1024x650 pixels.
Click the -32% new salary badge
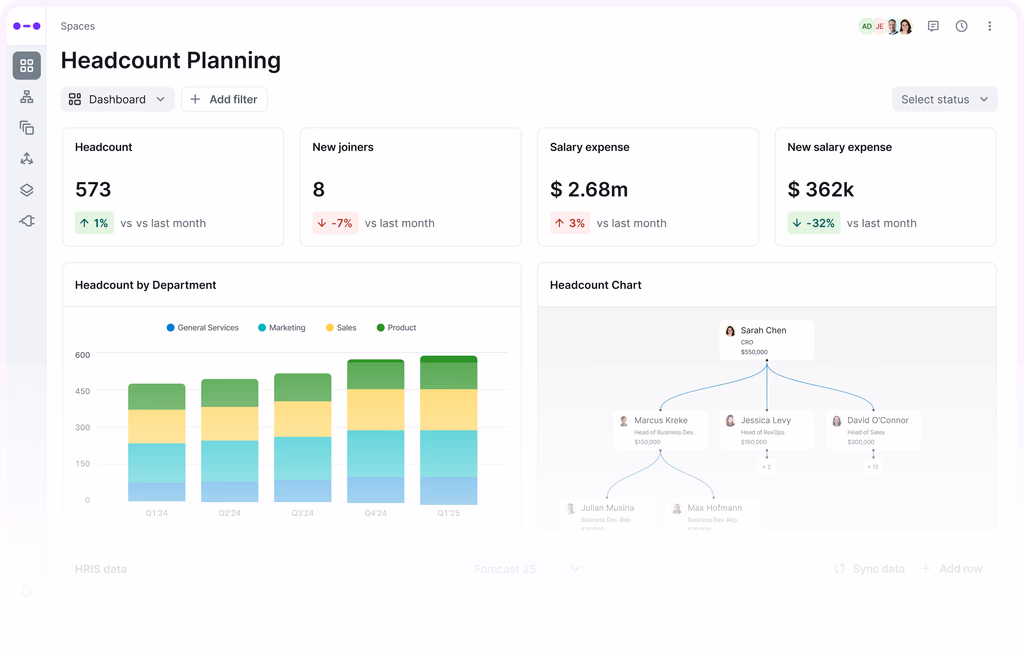pyautogui.click(x=814, y=223)
